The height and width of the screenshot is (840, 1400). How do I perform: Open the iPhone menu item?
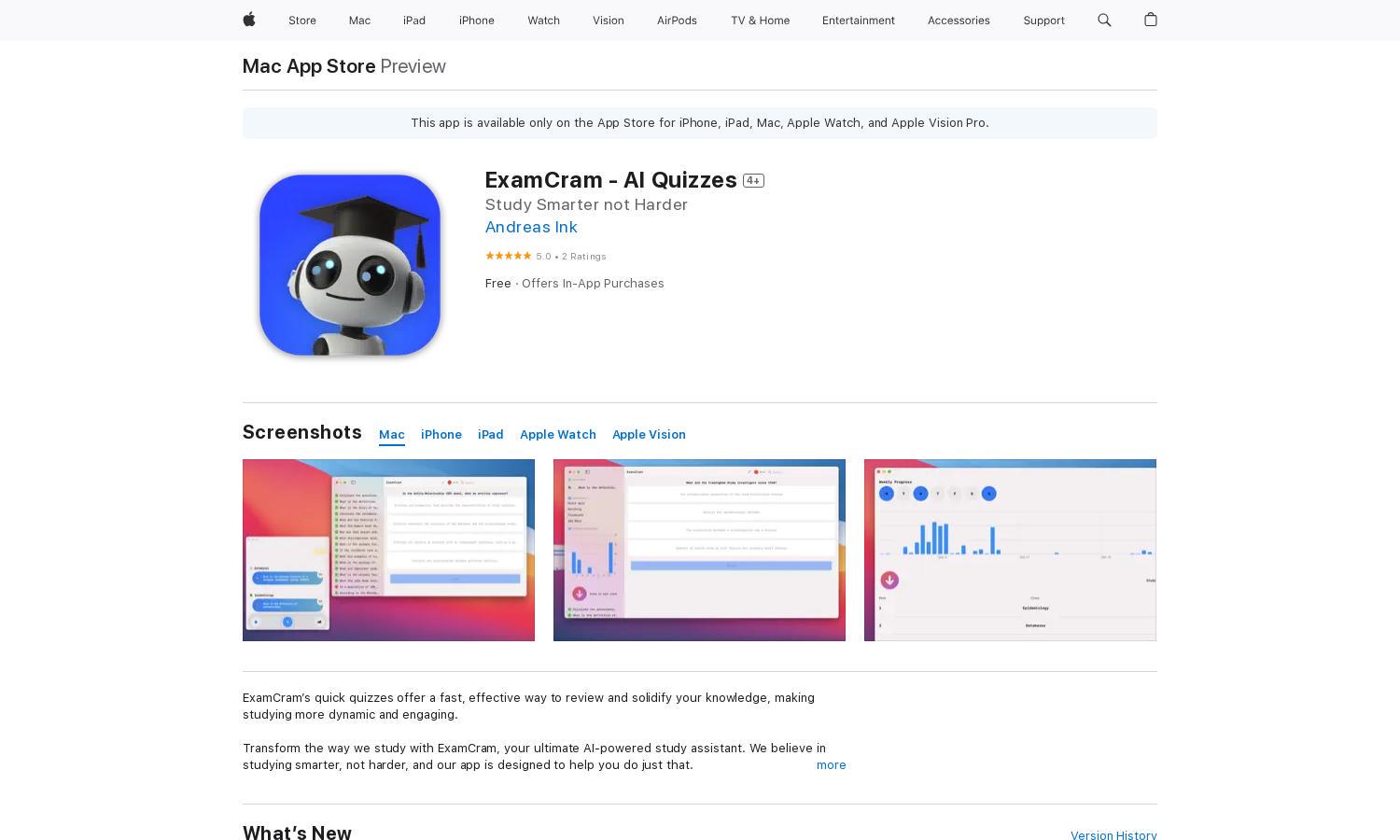pyautogui.click(x=477, y=21)
